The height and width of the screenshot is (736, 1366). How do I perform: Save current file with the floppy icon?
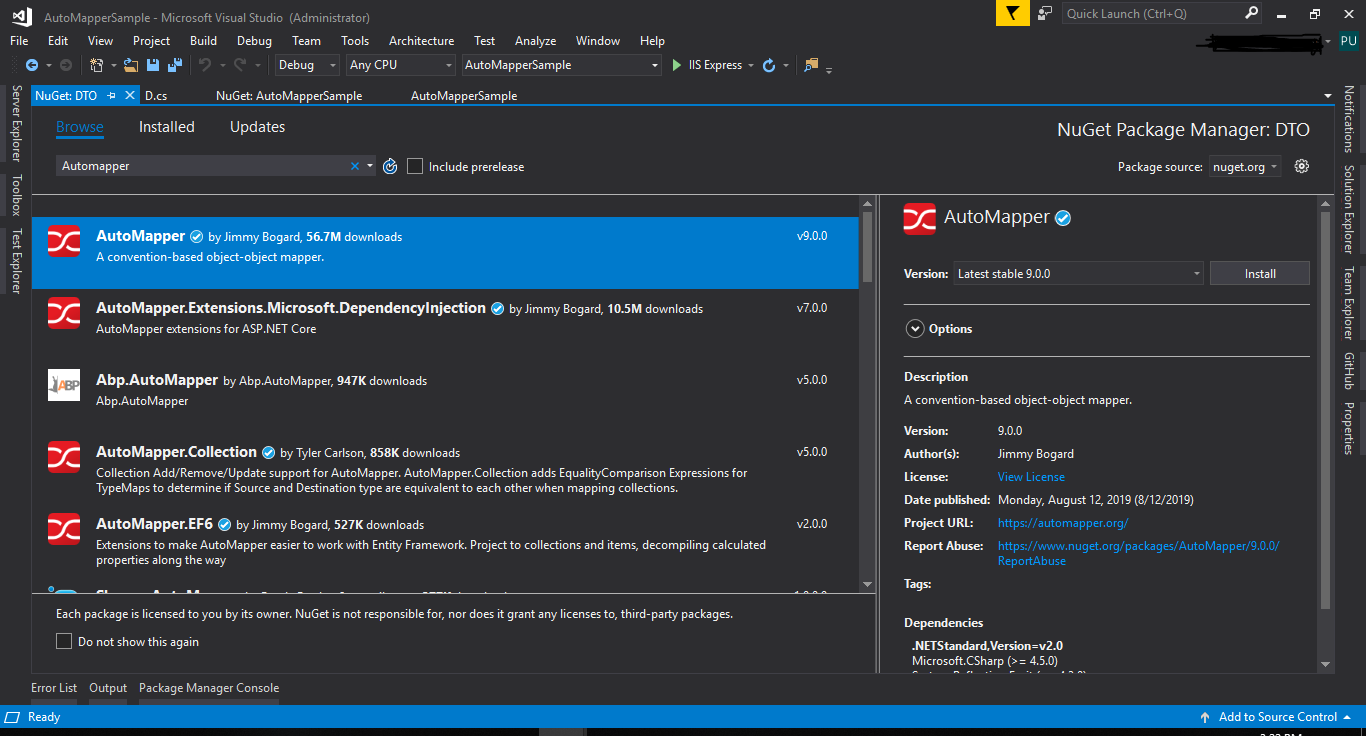pos(153,65)
